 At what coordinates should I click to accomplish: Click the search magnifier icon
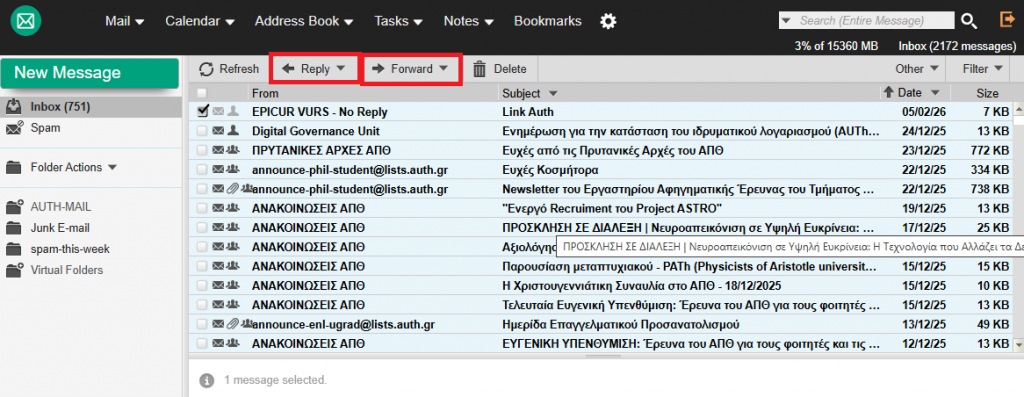(x=968, y=21)
